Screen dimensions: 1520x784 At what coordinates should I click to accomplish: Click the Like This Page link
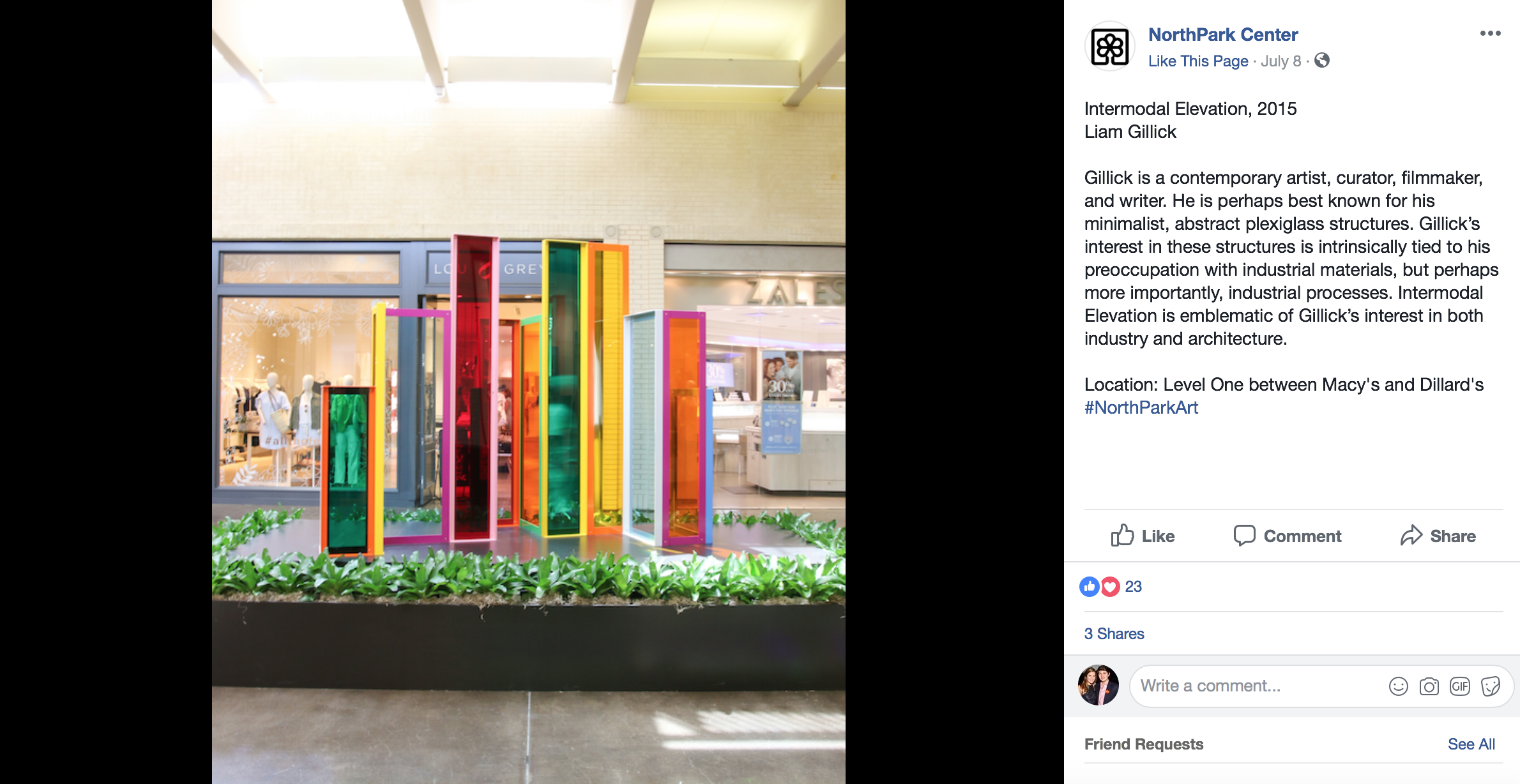pos(1198,61)
